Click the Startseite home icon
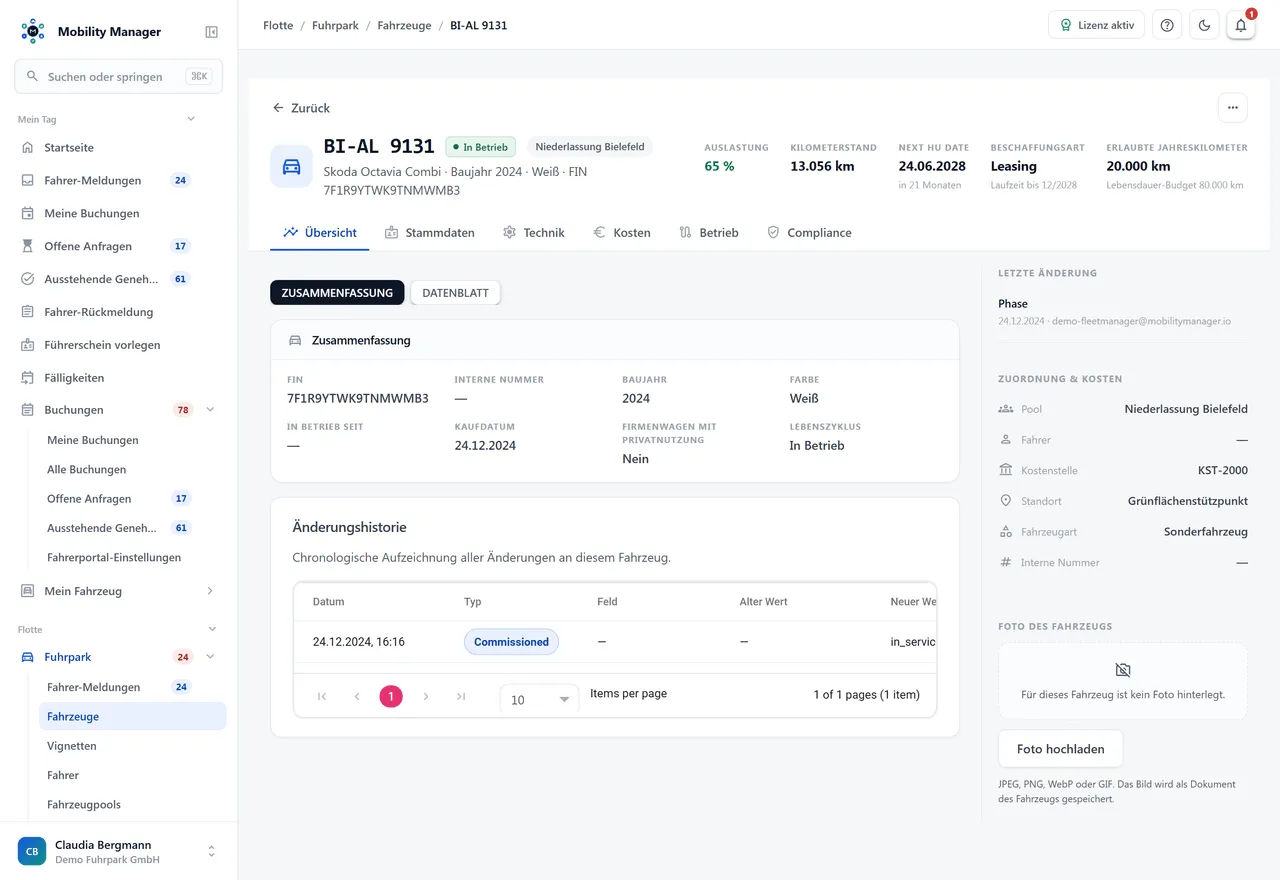 pos(28,147)
